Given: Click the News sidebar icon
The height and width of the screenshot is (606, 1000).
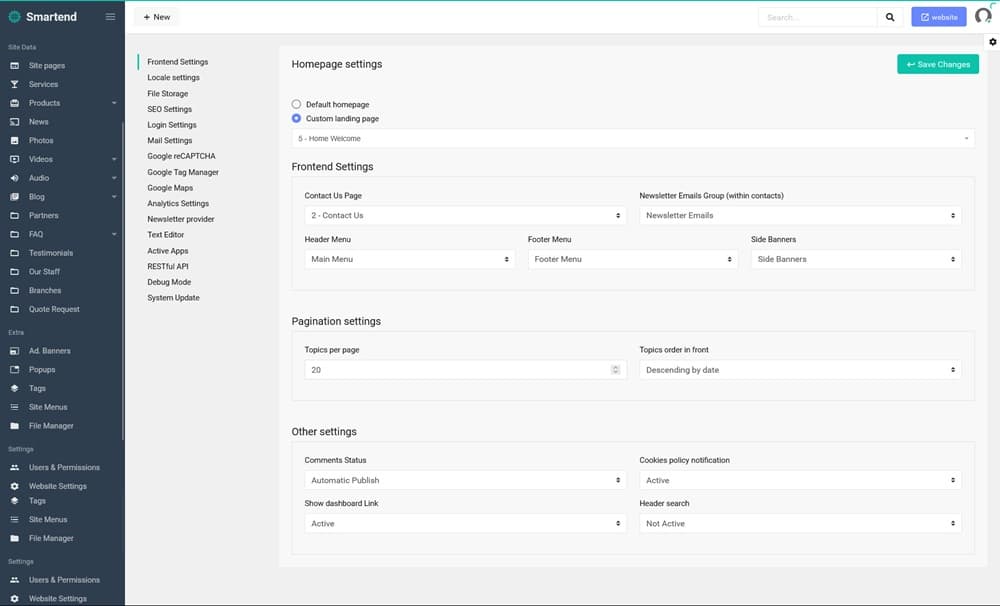Looking at the screenshot, I should pyautogui.click(x=14, y=122).
